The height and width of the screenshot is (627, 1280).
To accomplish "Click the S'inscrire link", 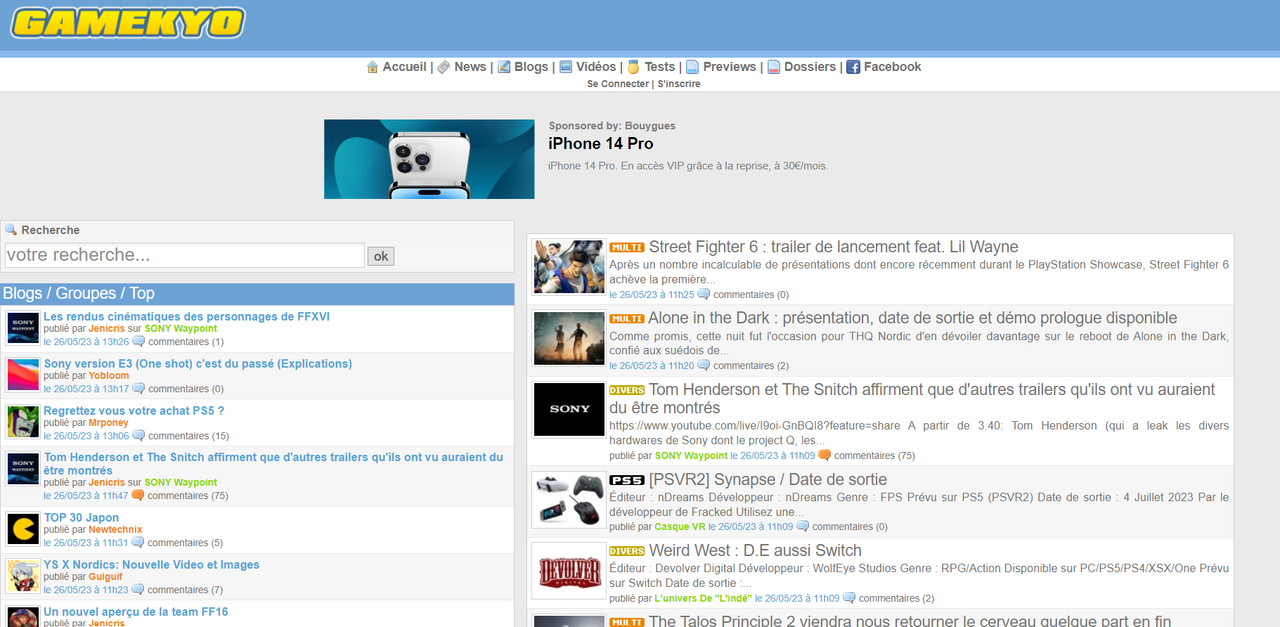I will tap(679, 84).
